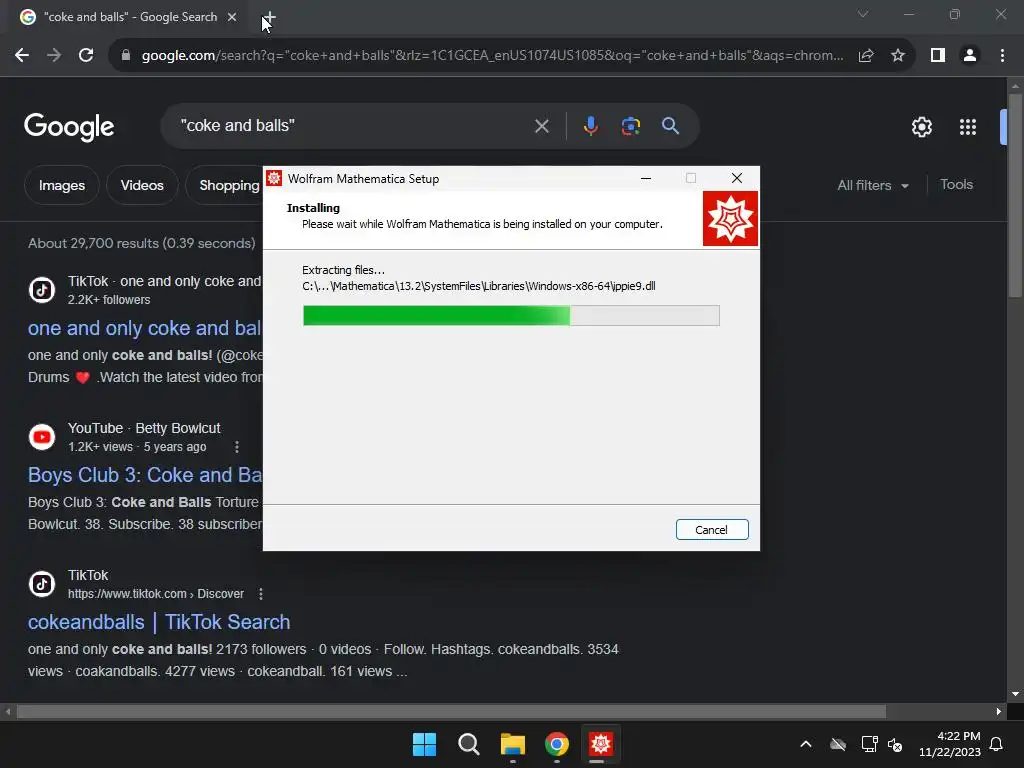Bookmark this page with the star icon
Viewport: 1024px width, 768px height.
(898, 56)
